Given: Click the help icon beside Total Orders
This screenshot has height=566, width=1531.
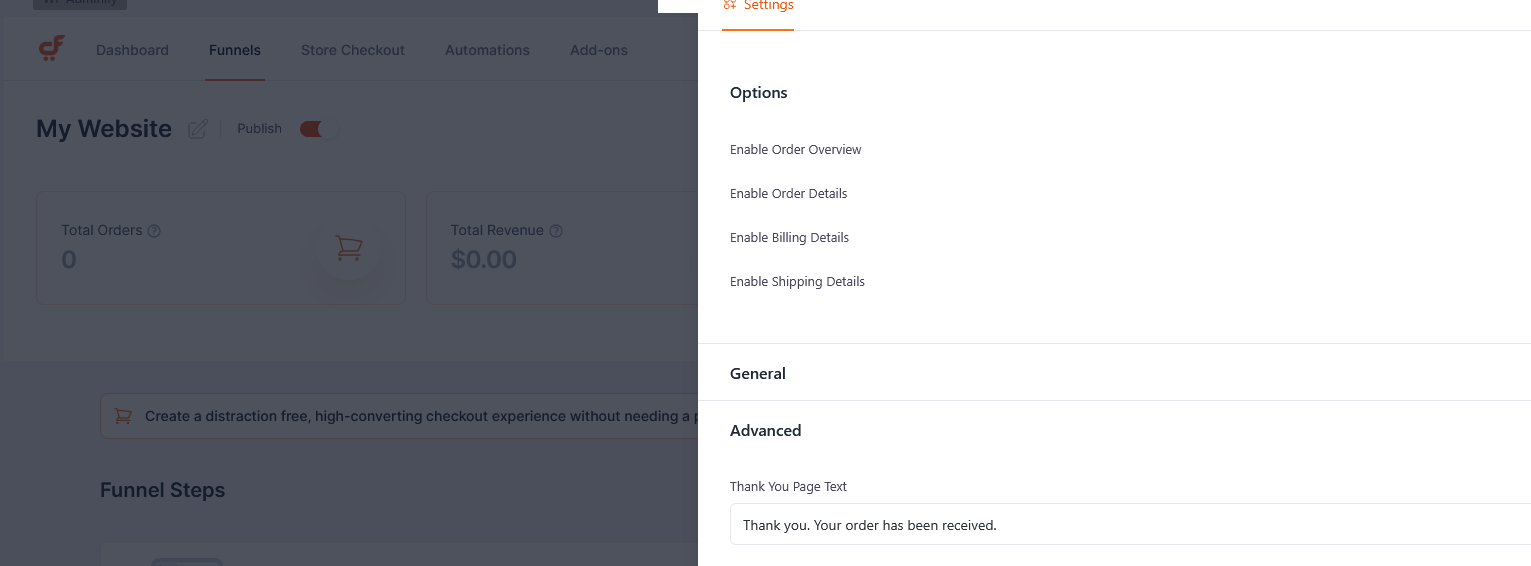Looking at the screenshot, I should (154, 231).
